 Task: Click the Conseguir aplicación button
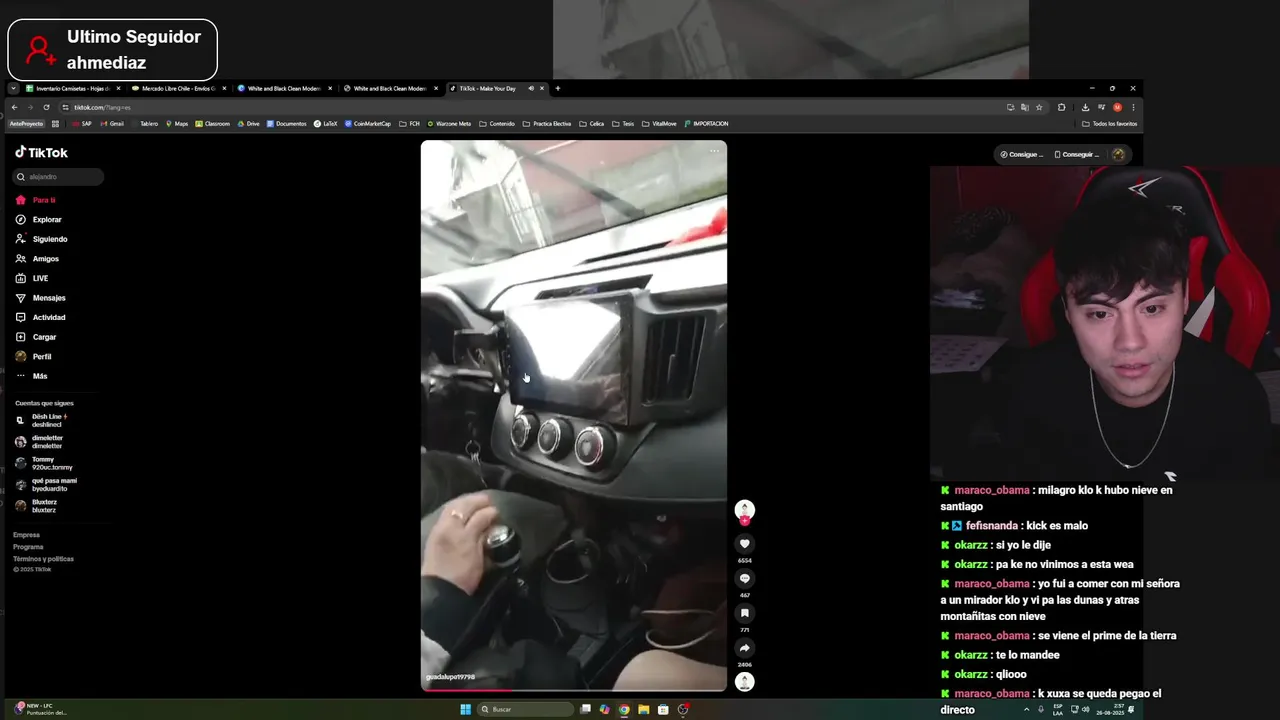1075,154
